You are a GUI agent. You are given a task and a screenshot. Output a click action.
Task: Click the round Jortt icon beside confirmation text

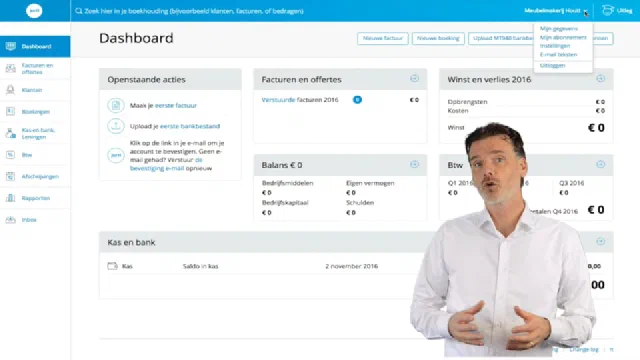[x=116, y=155]
